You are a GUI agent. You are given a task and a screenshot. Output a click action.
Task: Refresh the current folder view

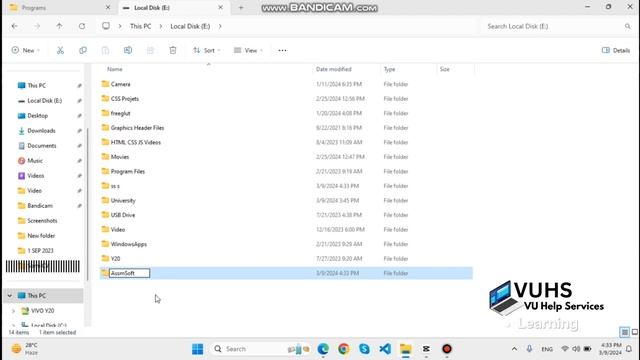(x=82, y=26)
